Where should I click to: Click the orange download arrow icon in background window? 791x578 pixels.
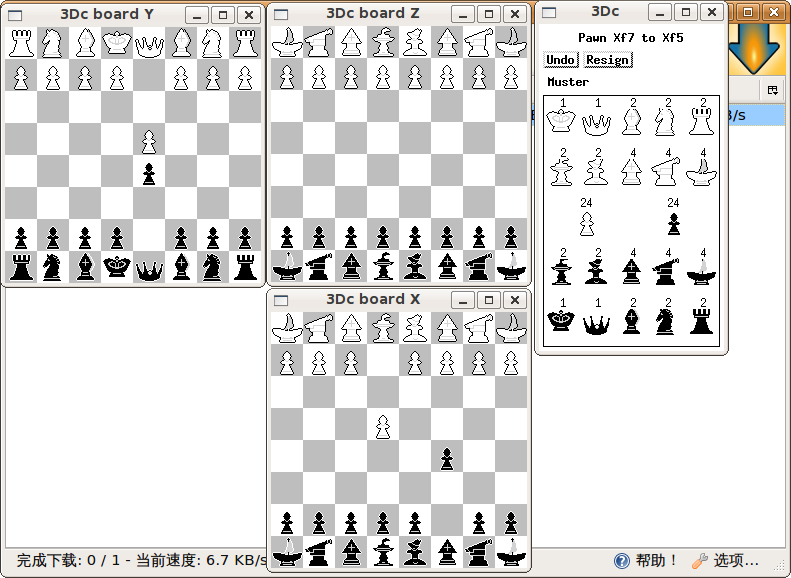755,49
